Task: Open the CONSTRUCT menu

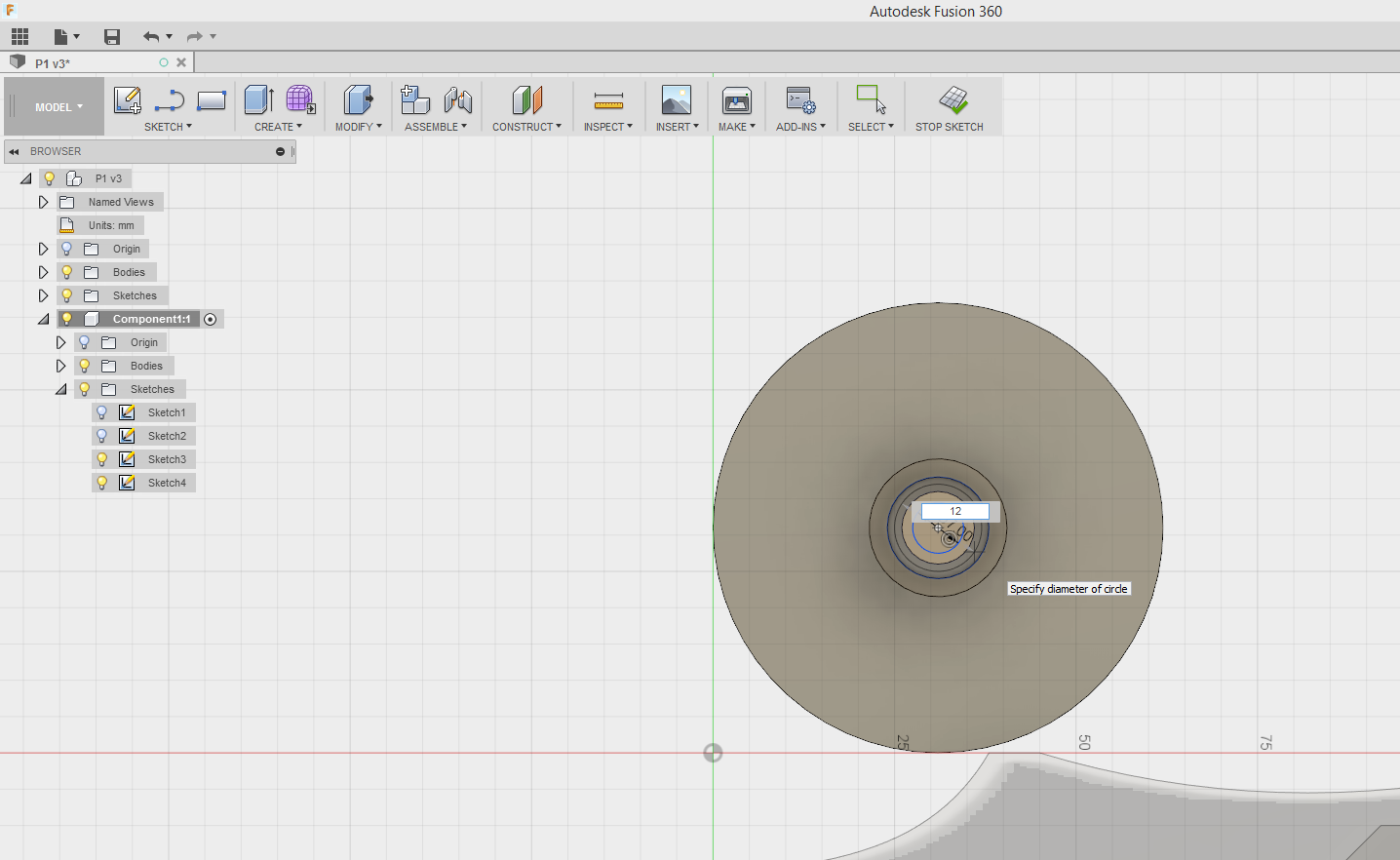Action: point(526,127)
